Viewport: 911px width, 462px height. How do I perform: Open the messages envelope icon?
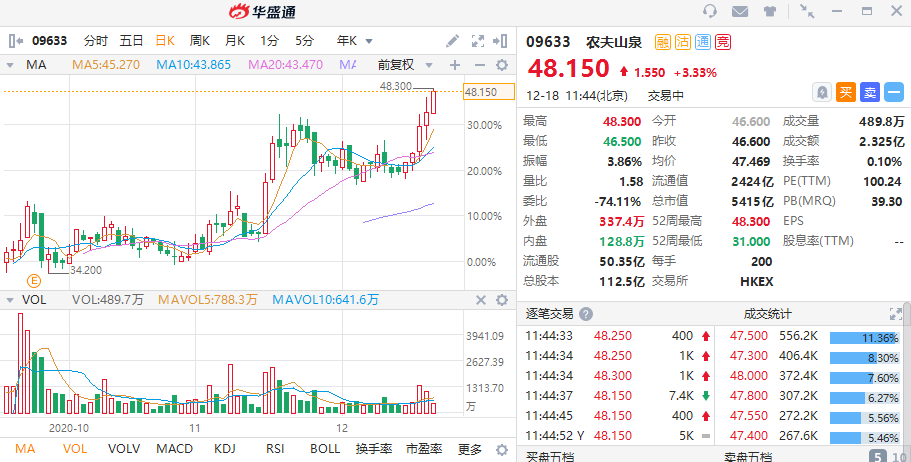(740, 12)
